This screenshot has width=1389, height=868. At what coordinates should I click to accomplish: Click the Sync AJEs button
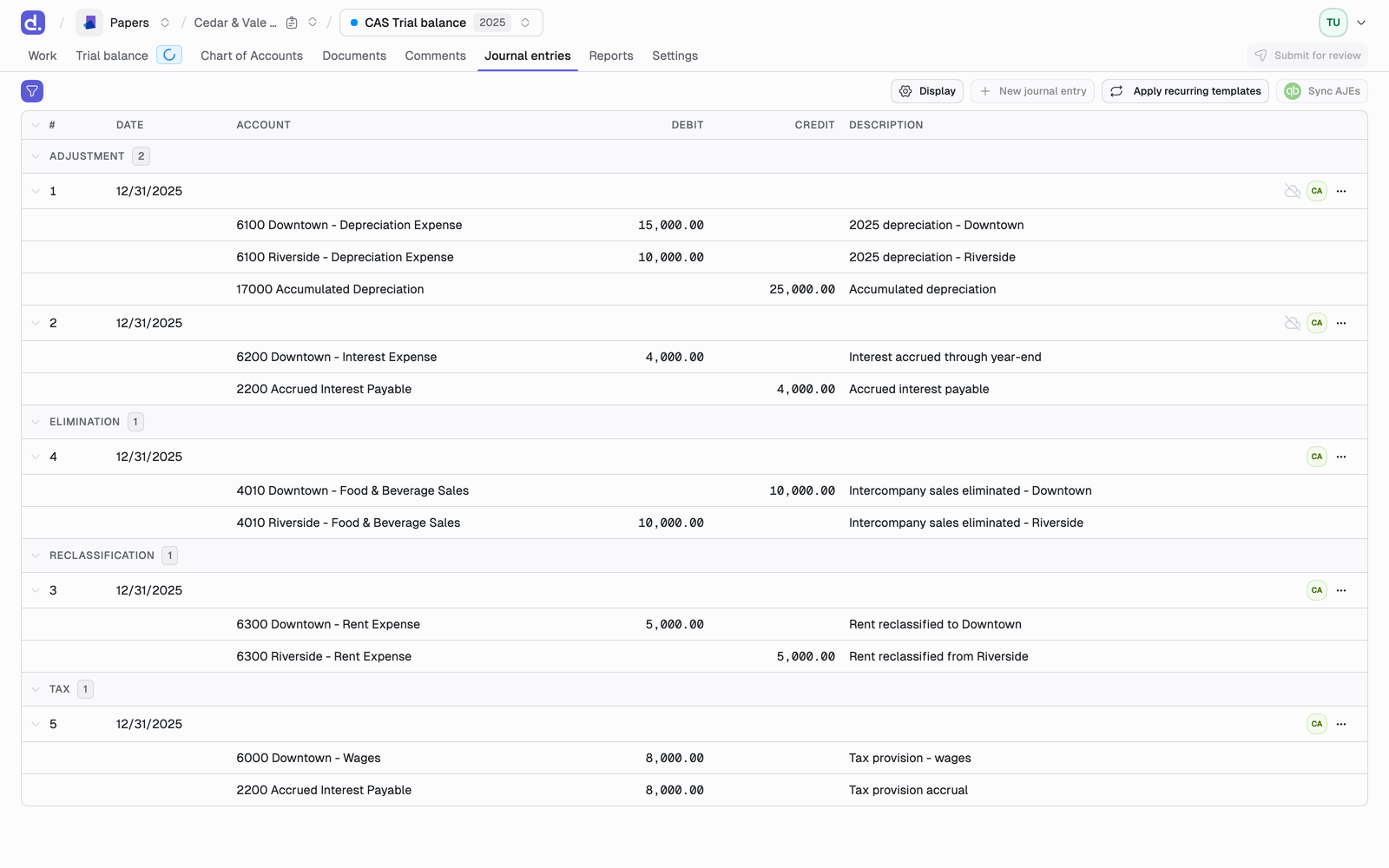pyautogui.click(x=1322, y=91)
